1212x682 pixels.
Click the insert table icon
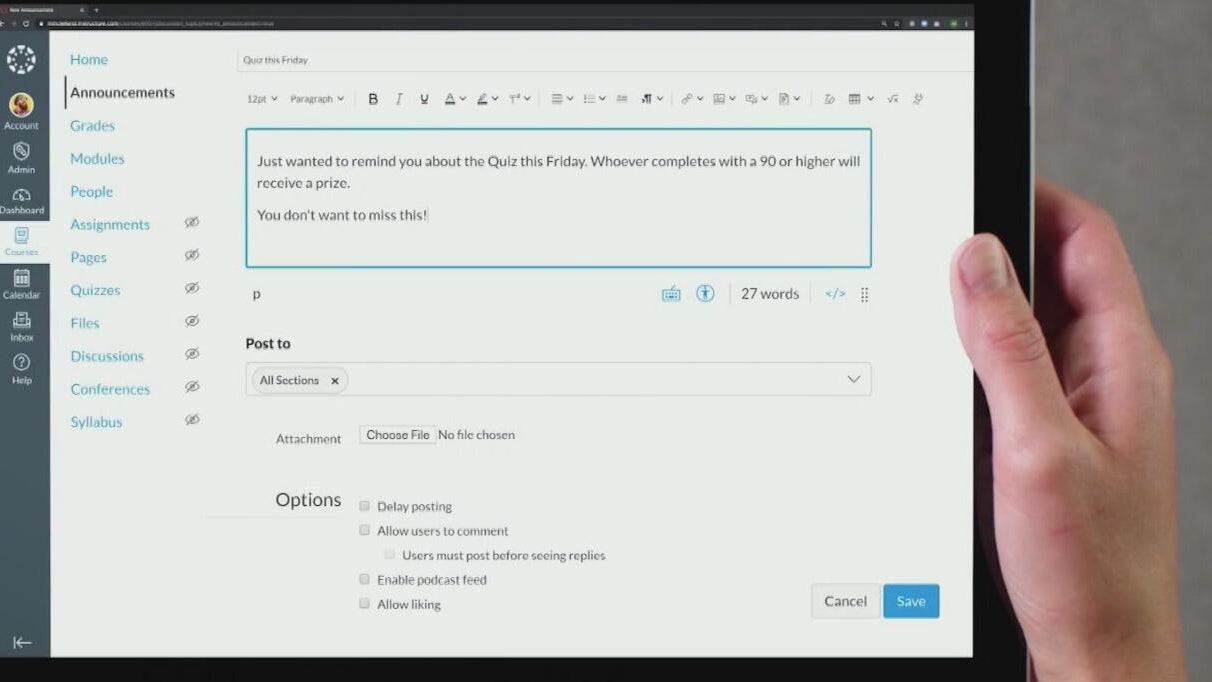855,99
